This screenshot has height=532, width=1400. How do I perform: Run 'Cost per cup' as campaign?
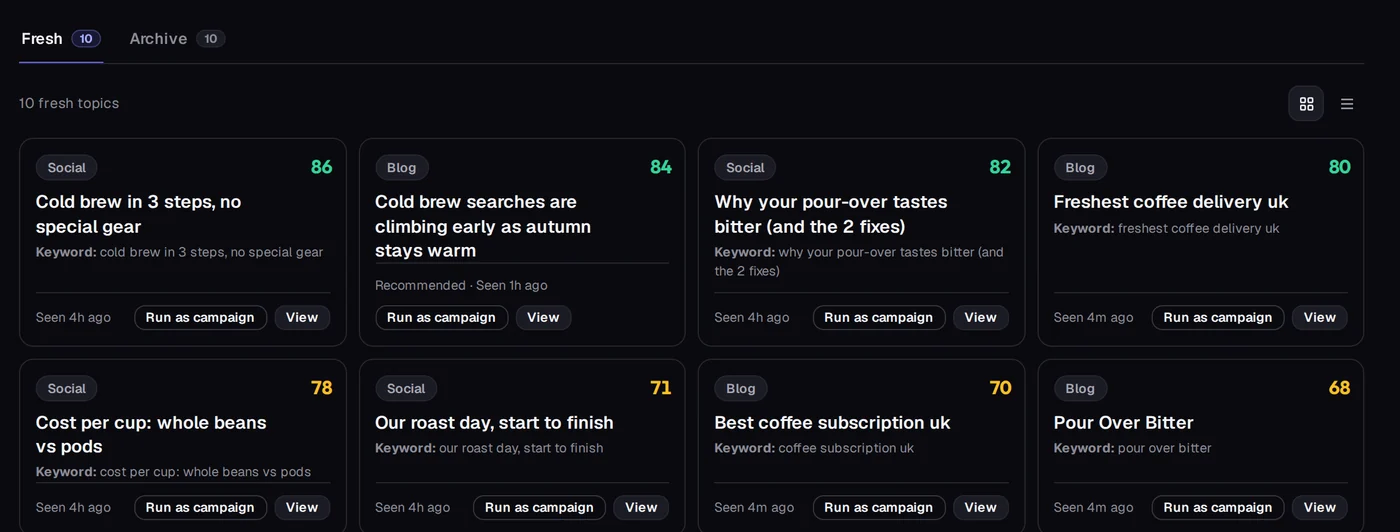click(200, 508)
